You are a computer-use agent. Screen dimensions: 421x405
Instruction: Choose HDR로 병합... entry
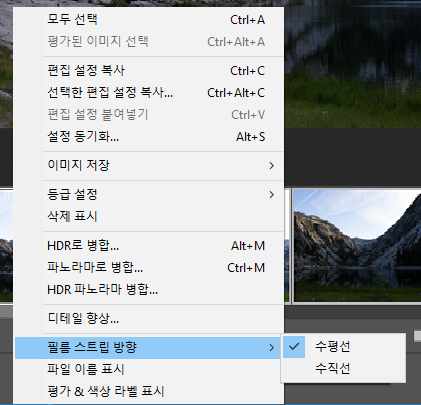pyautogui.click(x=148, y=246)
